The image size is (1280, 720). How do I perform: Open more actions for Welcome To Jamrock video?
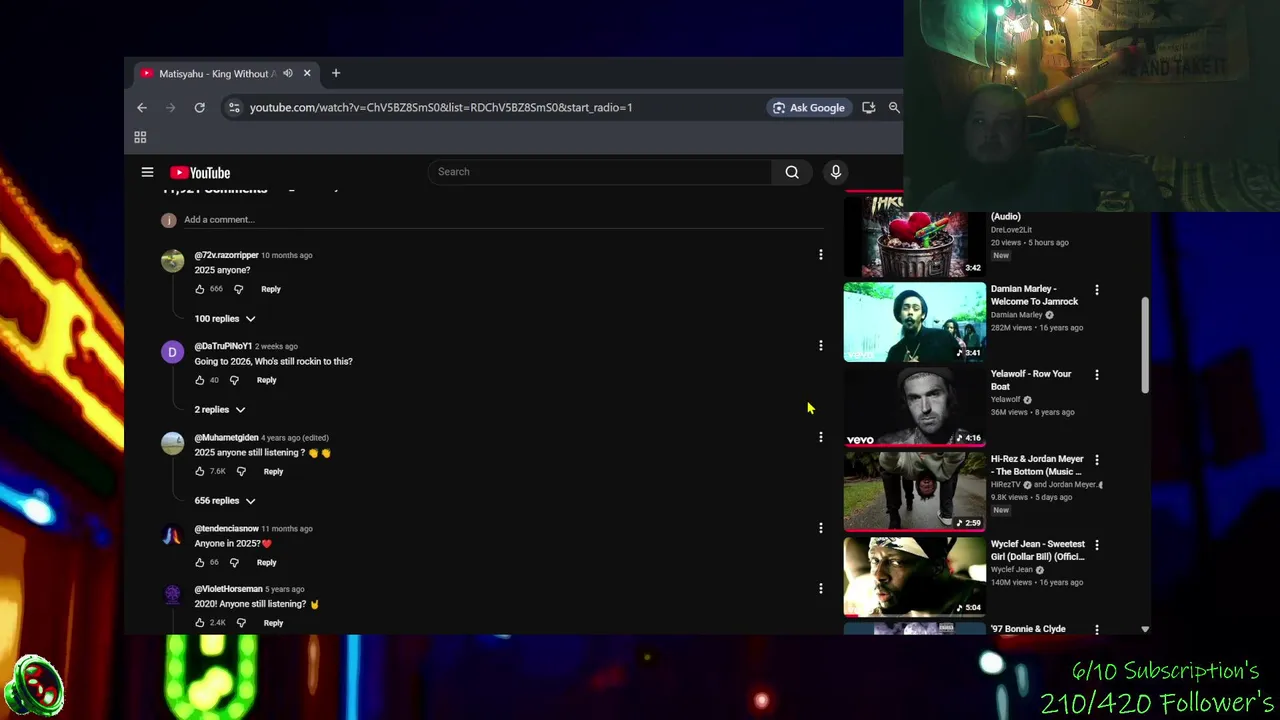(x=1097, y=290)
